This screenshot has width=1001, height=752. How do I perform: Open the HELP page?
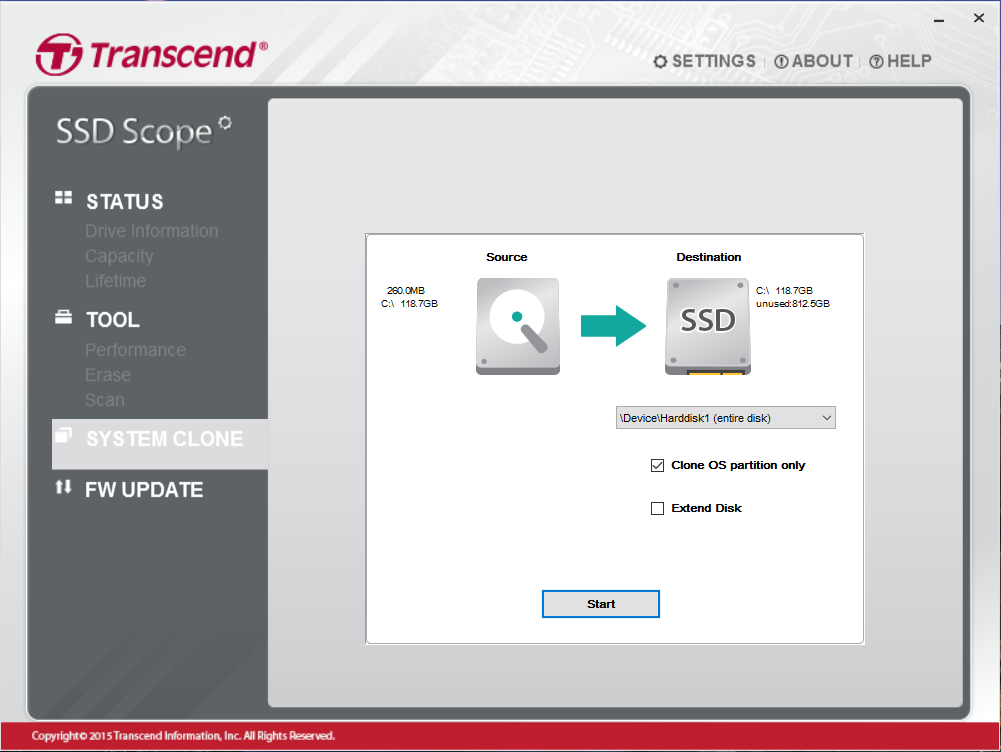(x=900, y=62)
